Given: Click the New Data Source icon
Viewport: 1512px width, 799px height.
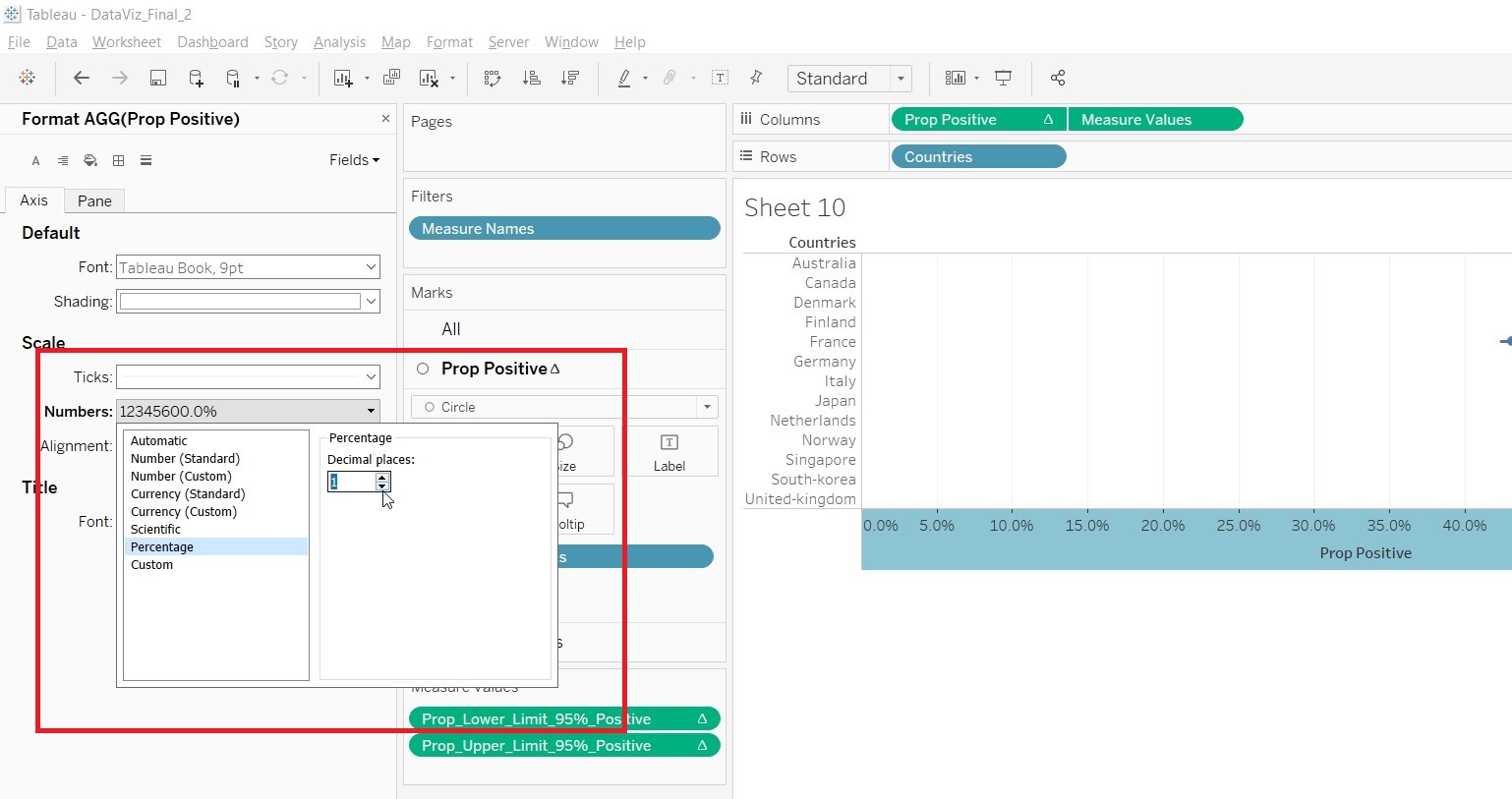Looking at the screenshot, I should [x=196, y=79].
